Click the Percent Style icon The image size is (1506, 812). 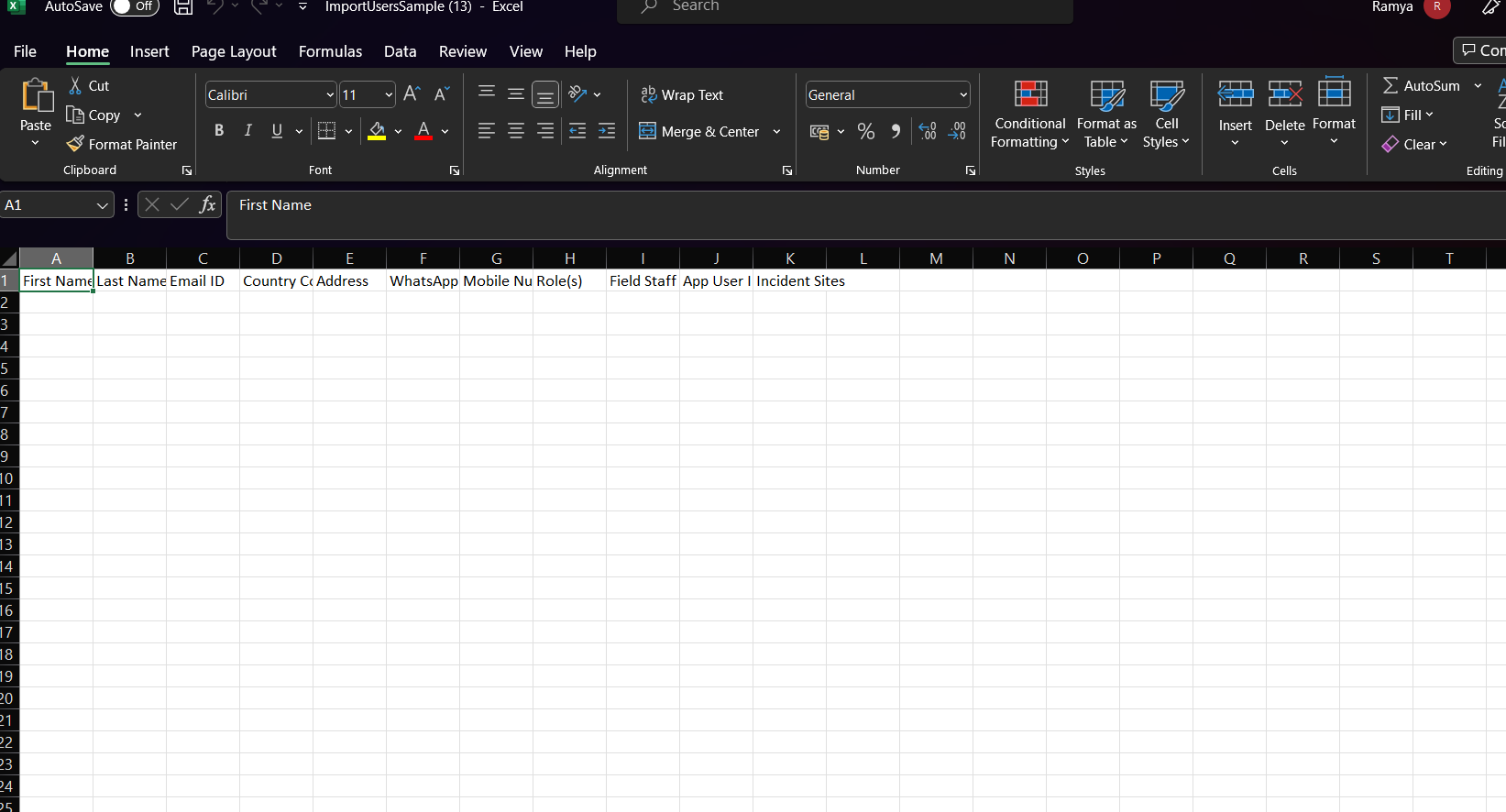[x=865, y=132]
